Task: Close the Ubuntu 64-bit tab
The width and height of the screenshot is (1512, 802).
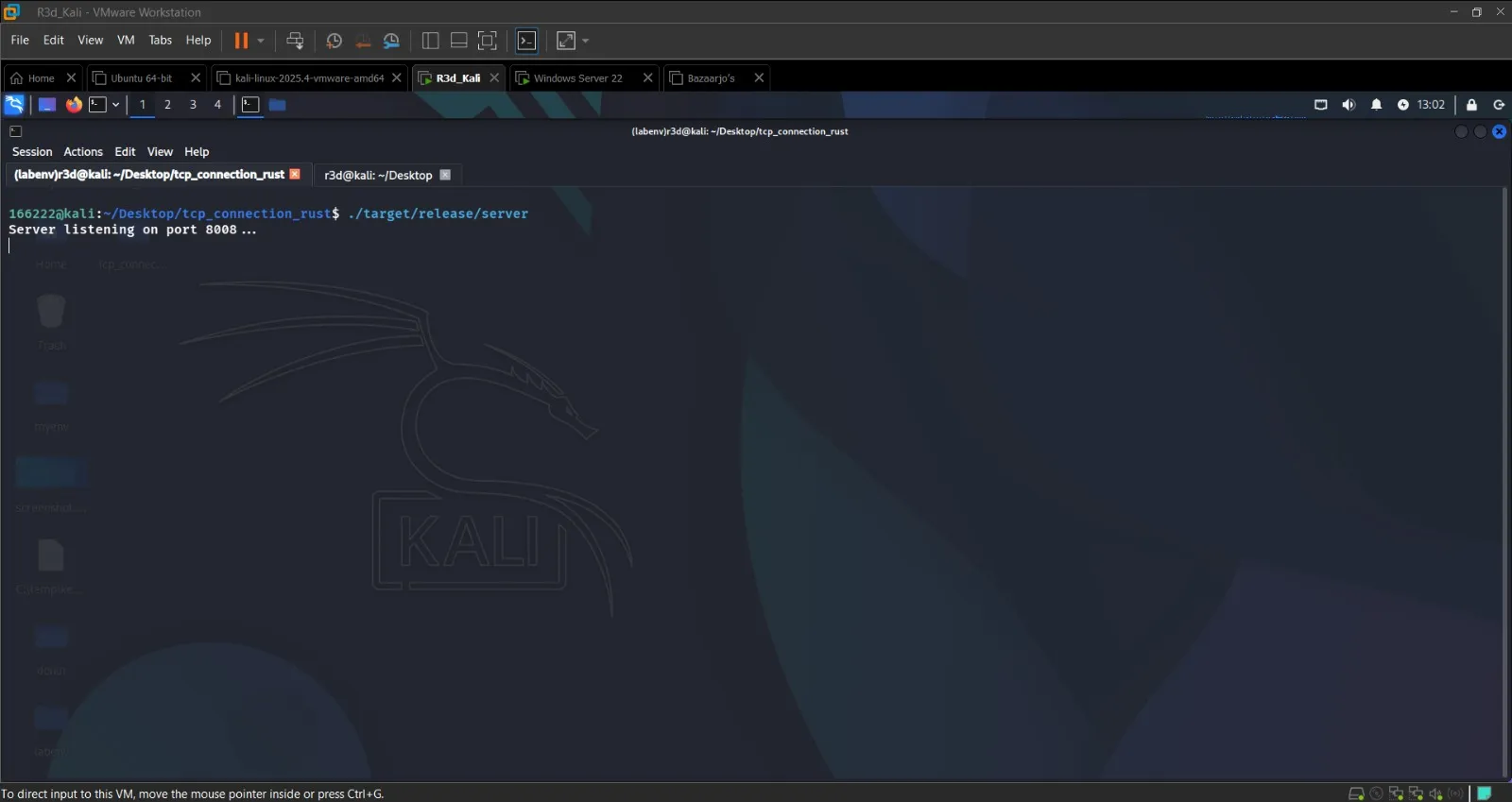Action: [x=196, y=78]
